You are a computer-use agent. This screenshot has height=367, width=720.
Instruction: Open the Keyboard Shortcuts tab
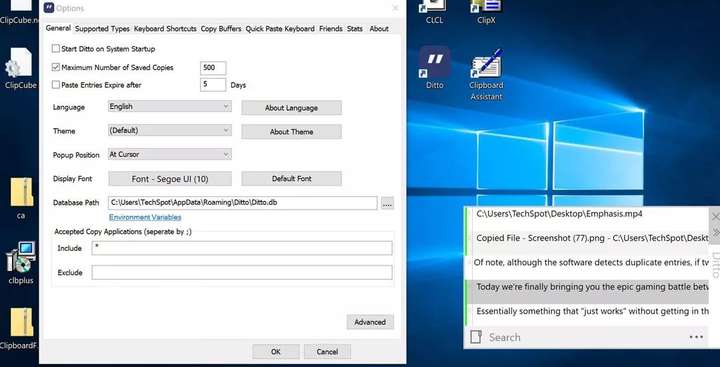pyautogui.click(x=165, y=29)
